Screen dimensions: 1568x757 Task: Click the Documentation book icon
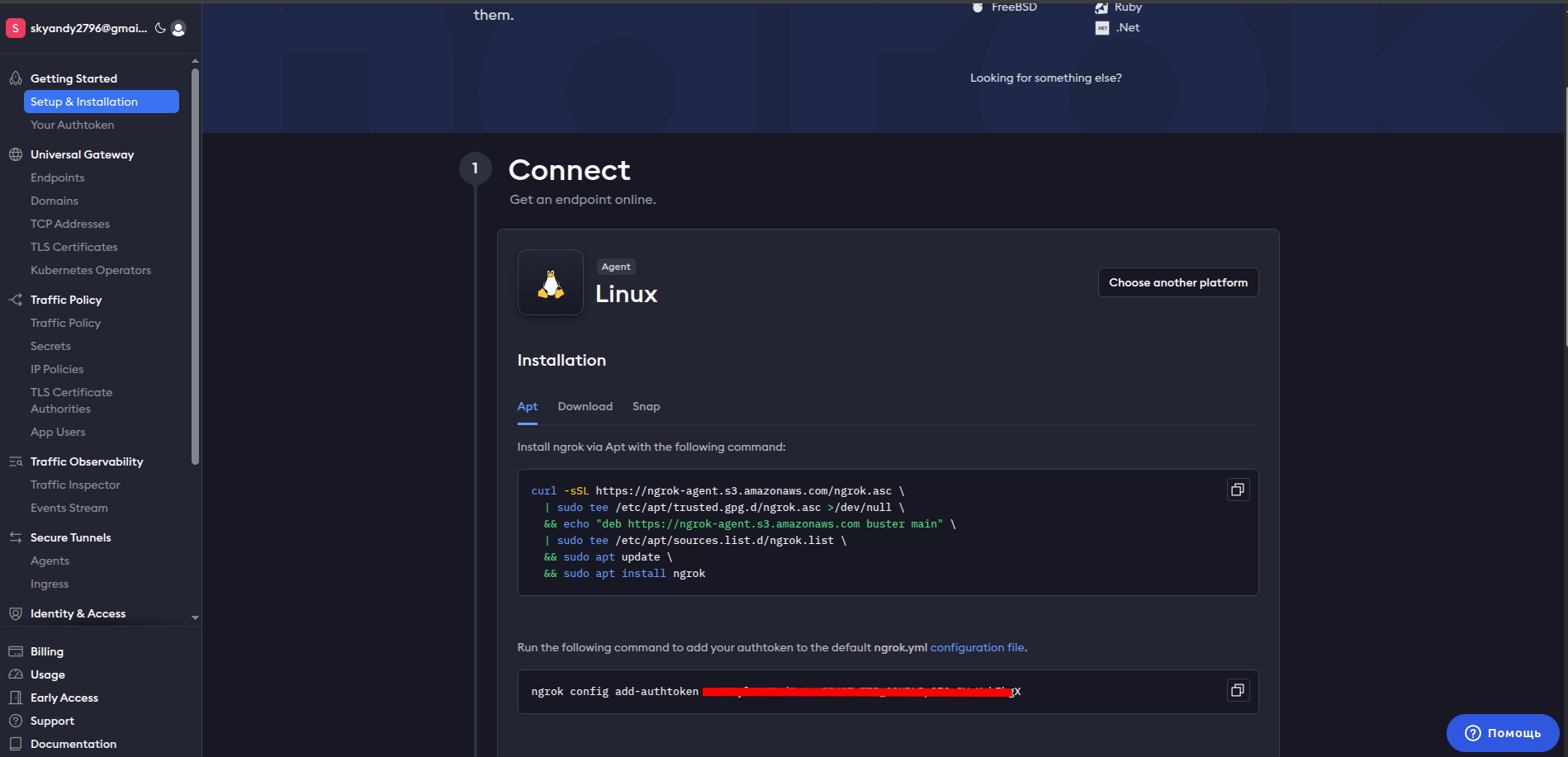click(16, 744)
